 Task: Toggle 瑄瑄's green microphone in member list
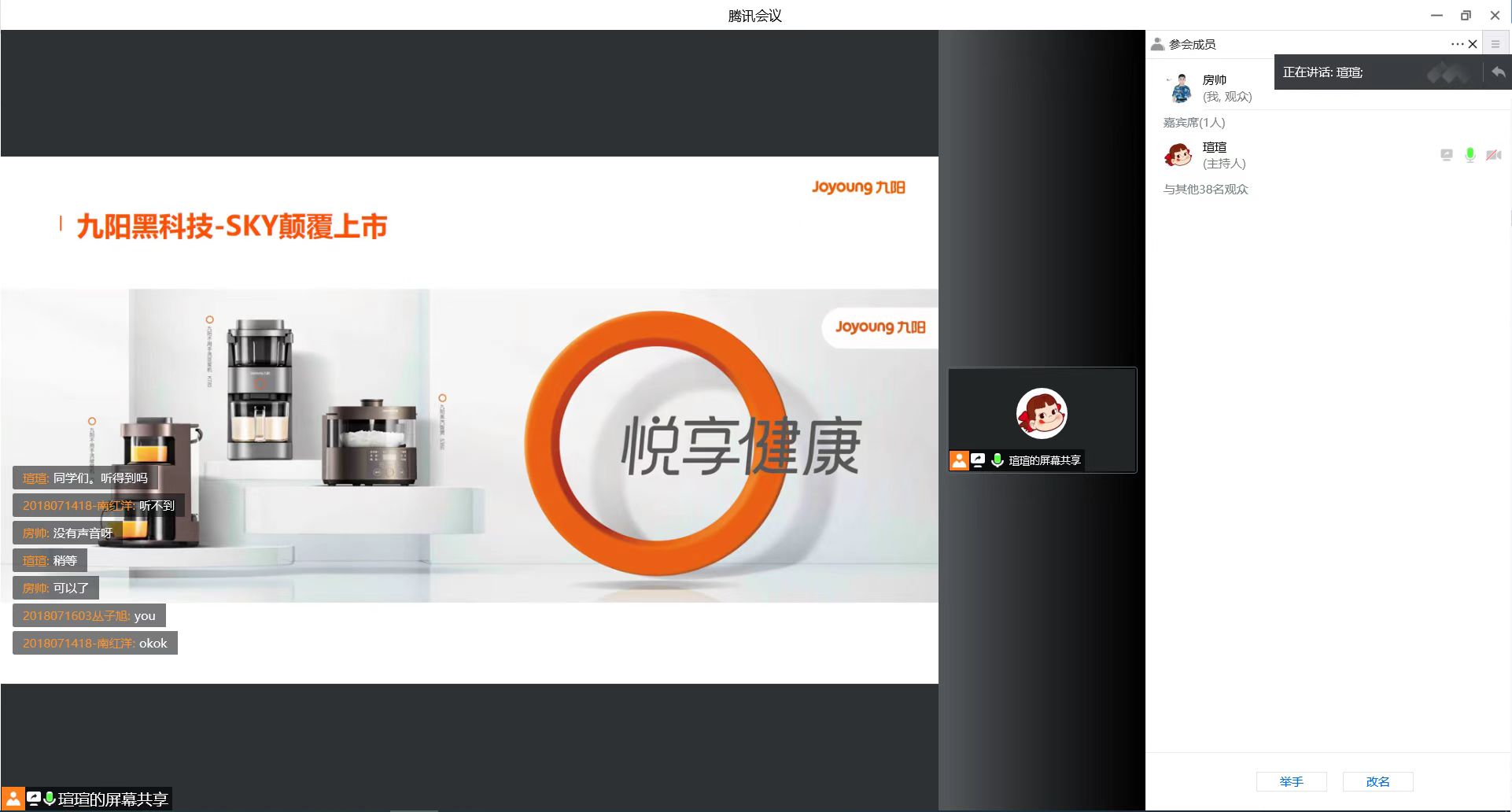(x=1470, y=155)
